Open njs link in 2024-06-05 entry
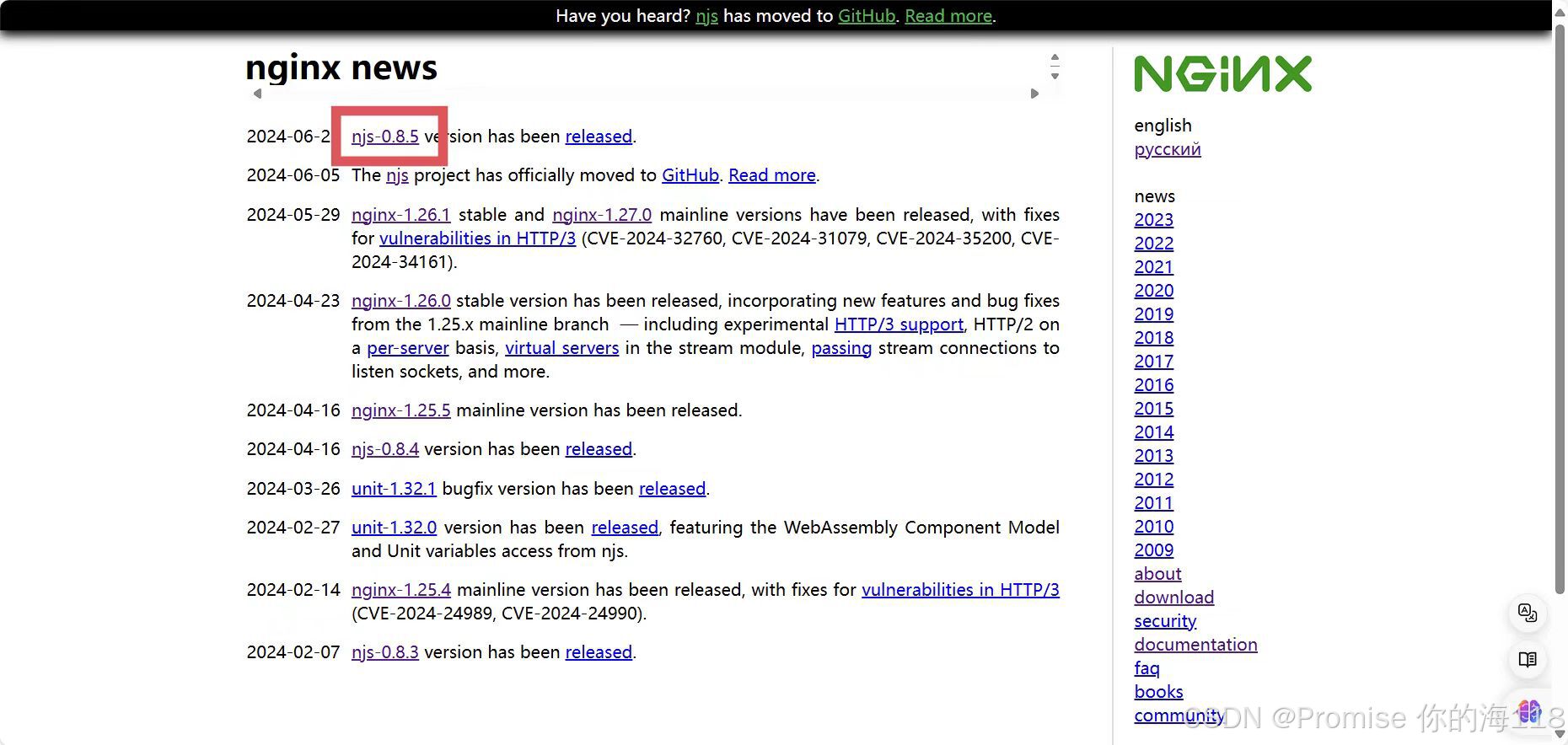This screenshot has width=1568, height=745. [x=397, y=175]
